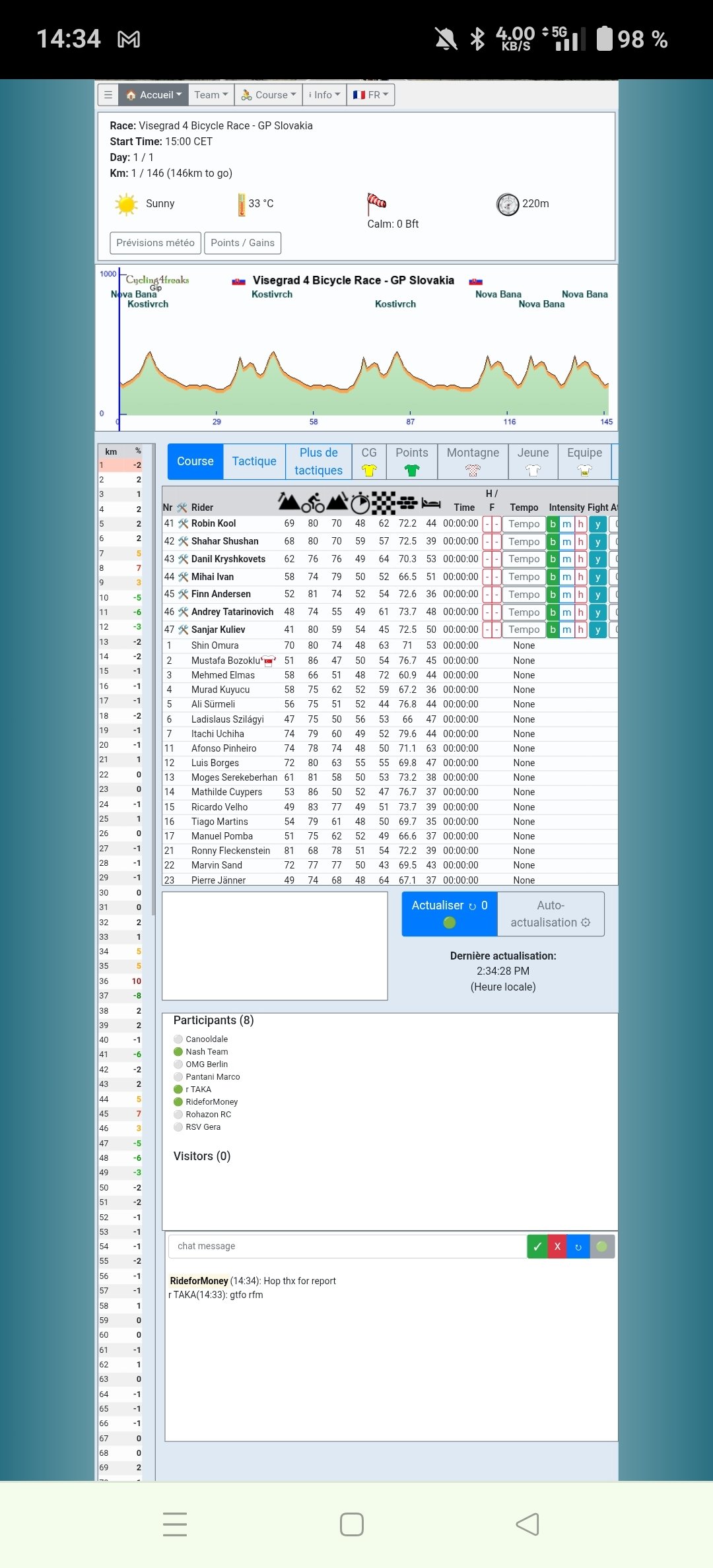713x1568 pixels.
Task: Open the Montagne polka-dot jersey tab
Action: coord(473,461)
